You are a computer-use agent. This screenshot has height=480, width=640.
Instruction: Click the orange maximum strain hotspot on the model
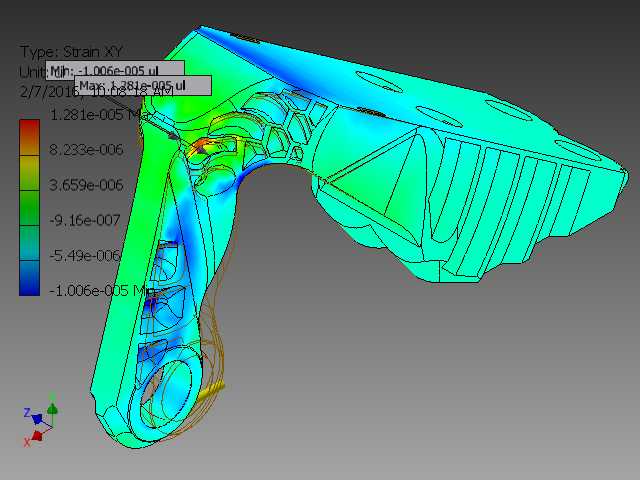[201, 145]
